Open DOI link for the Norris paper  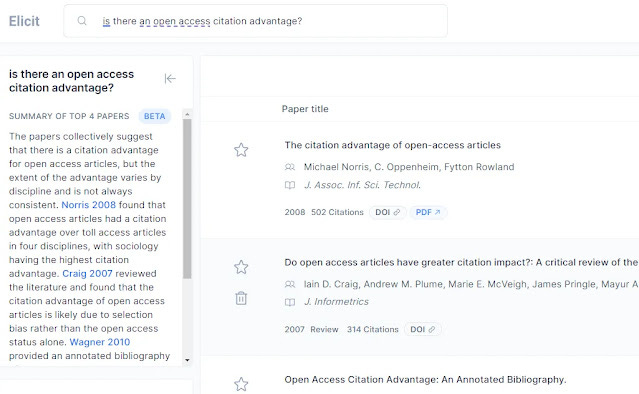[388, 212]
